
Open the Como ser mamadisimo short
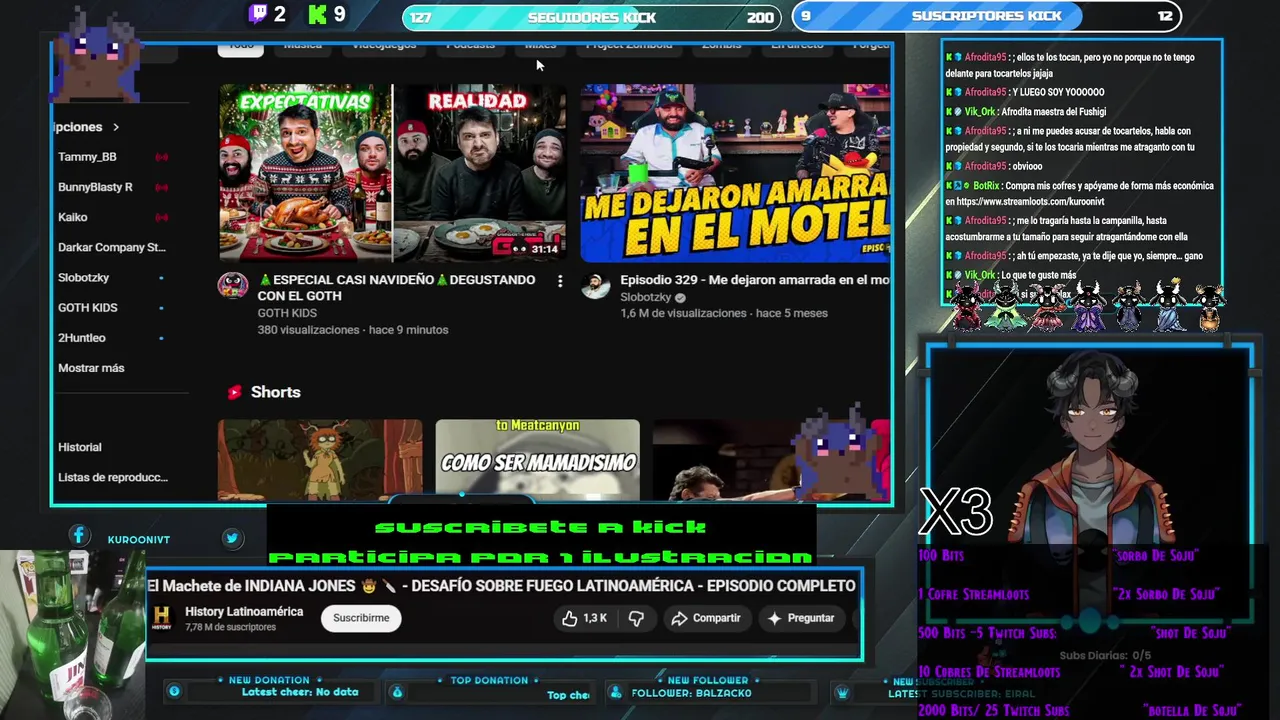[538, 459]
